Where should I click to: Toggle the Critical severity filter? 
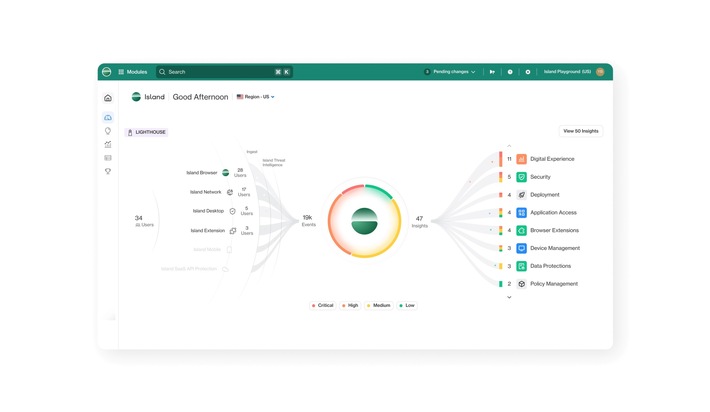(322, 306)
